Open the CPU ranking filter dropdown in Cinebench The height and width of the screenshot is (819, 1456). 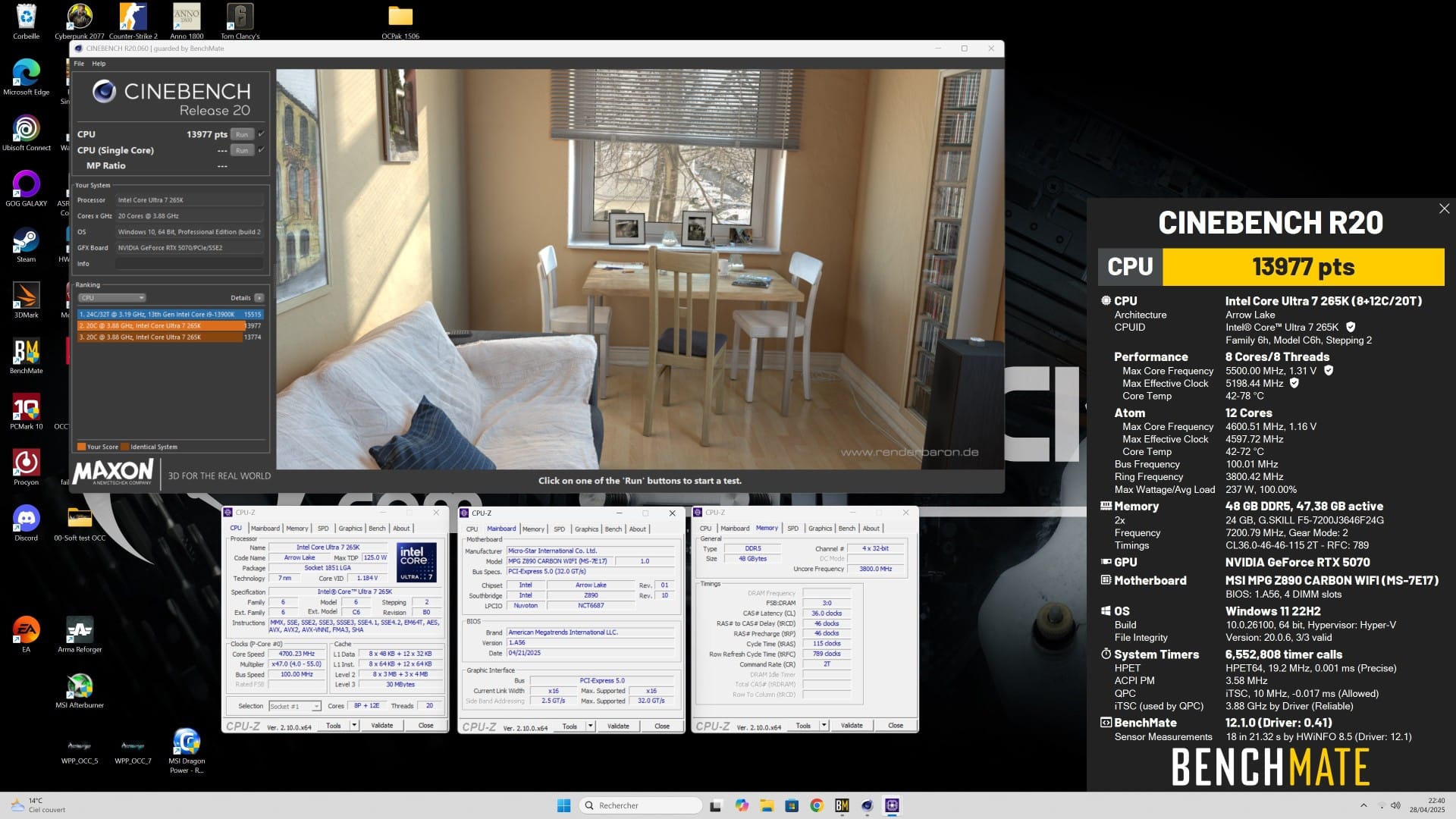tap(111, 298)
